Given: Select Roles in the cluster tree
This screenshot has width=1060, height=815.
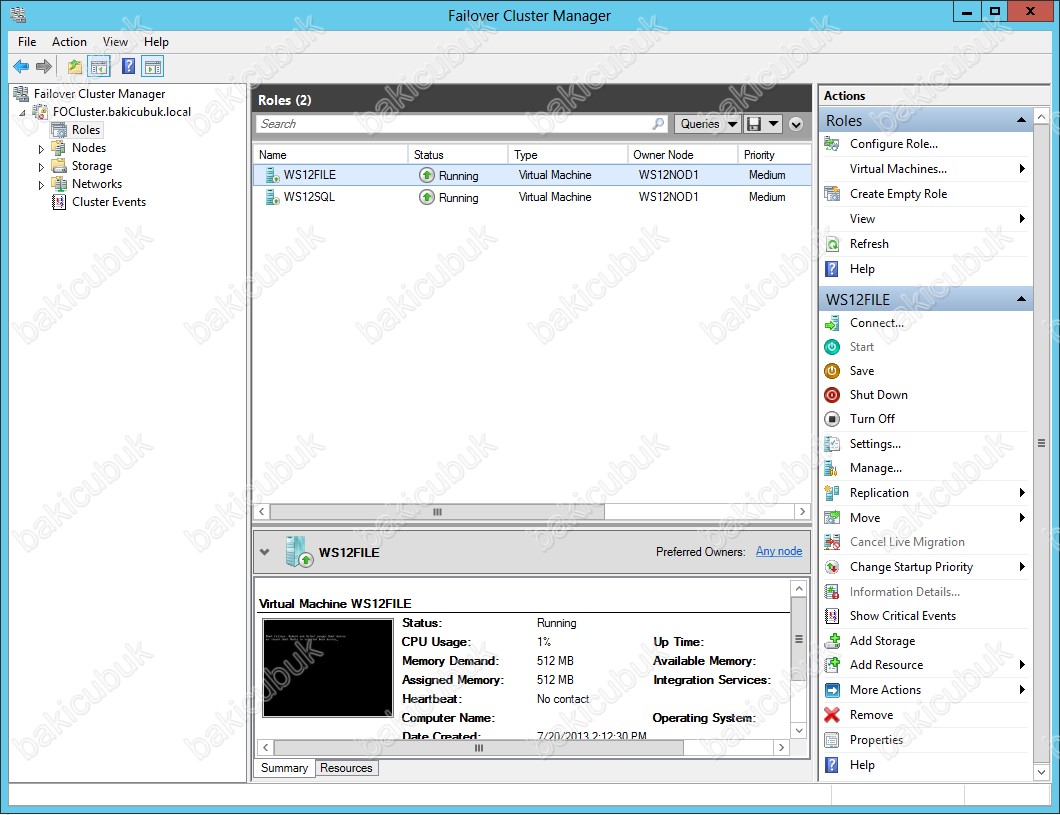Looking at the screenshot, I should coord(86,130).
